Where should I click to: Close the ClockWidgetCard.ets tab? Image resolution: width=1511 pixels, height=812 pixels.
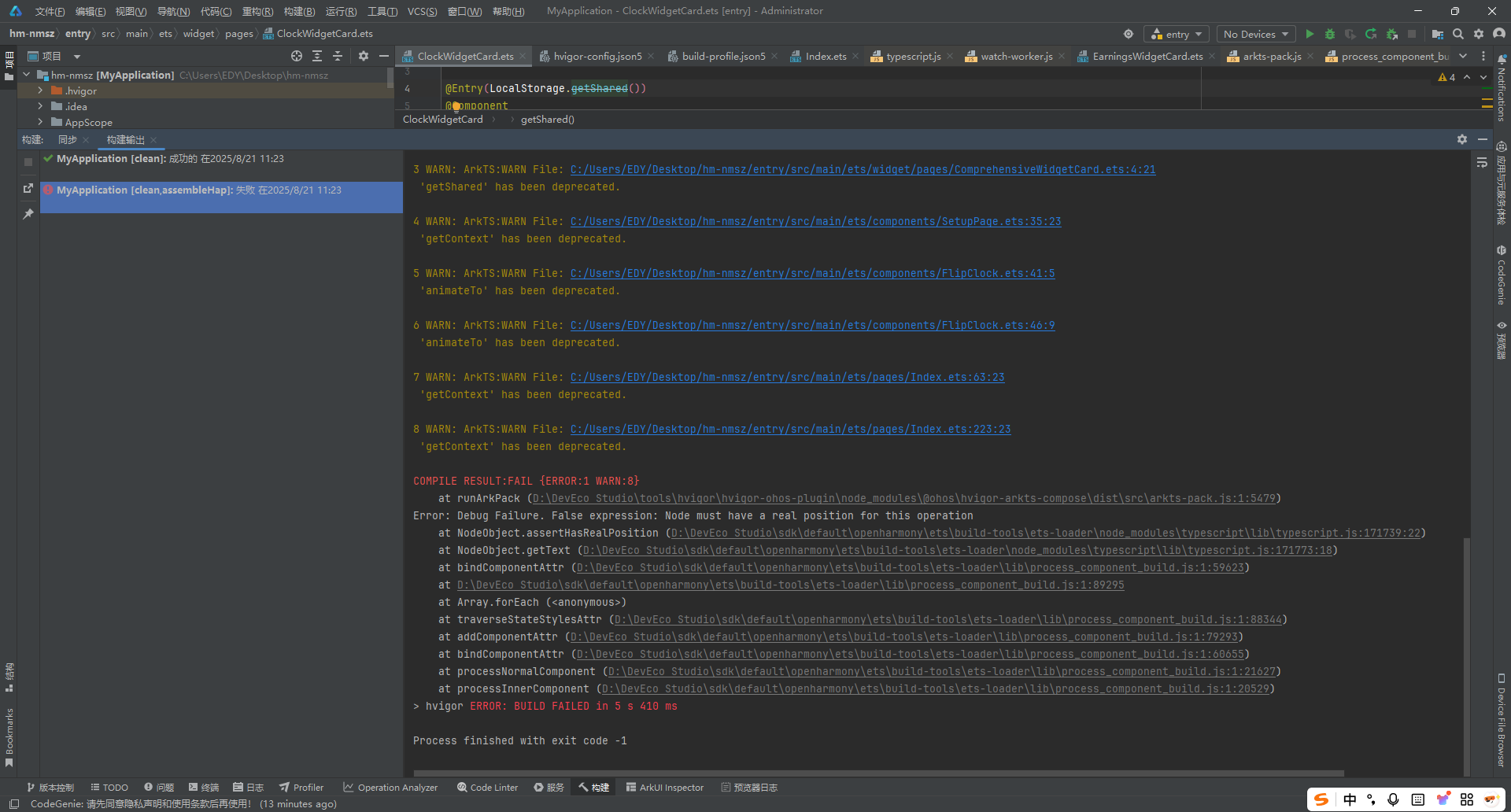click(523, 56)
